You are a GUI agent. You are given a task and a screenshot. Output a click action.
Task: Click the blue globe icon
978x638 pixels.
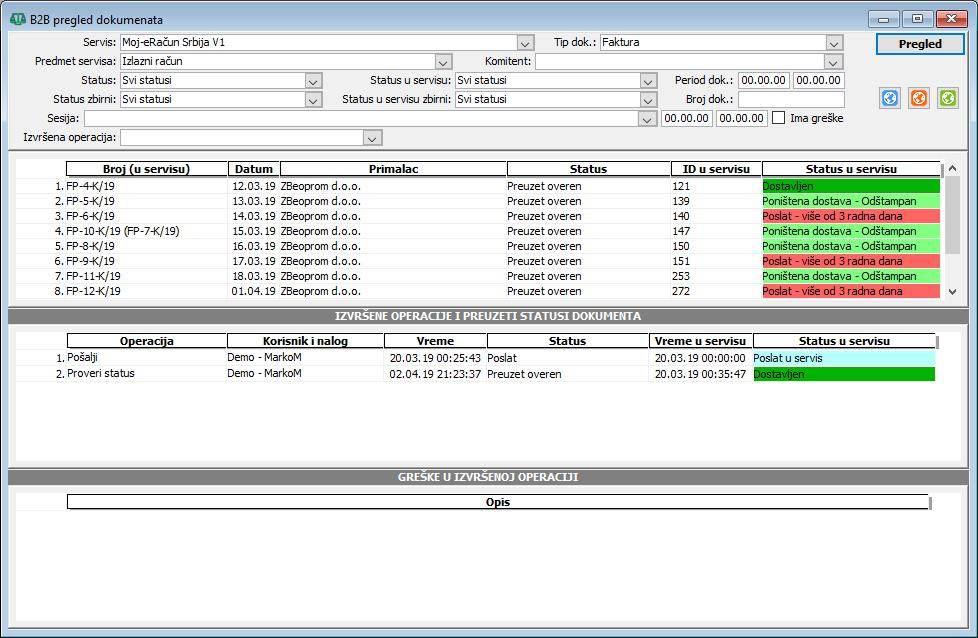coord(890,98)
